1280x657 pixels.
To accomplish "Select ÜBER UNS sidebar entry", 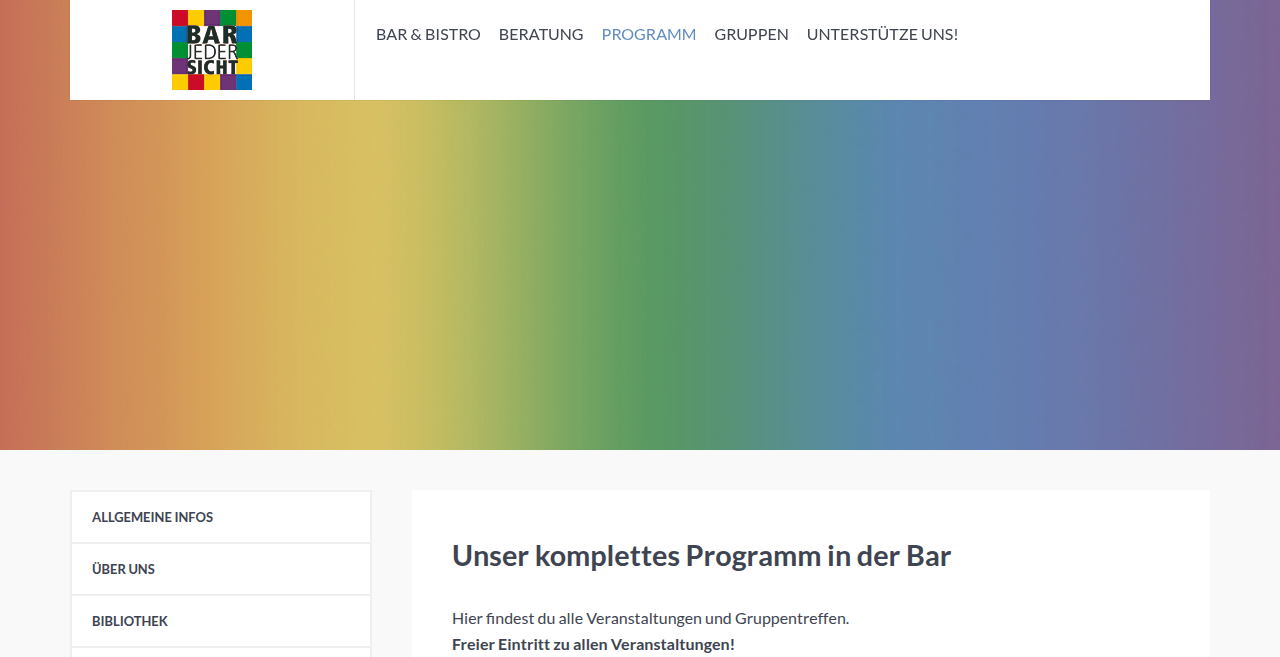I will point(221,569).
